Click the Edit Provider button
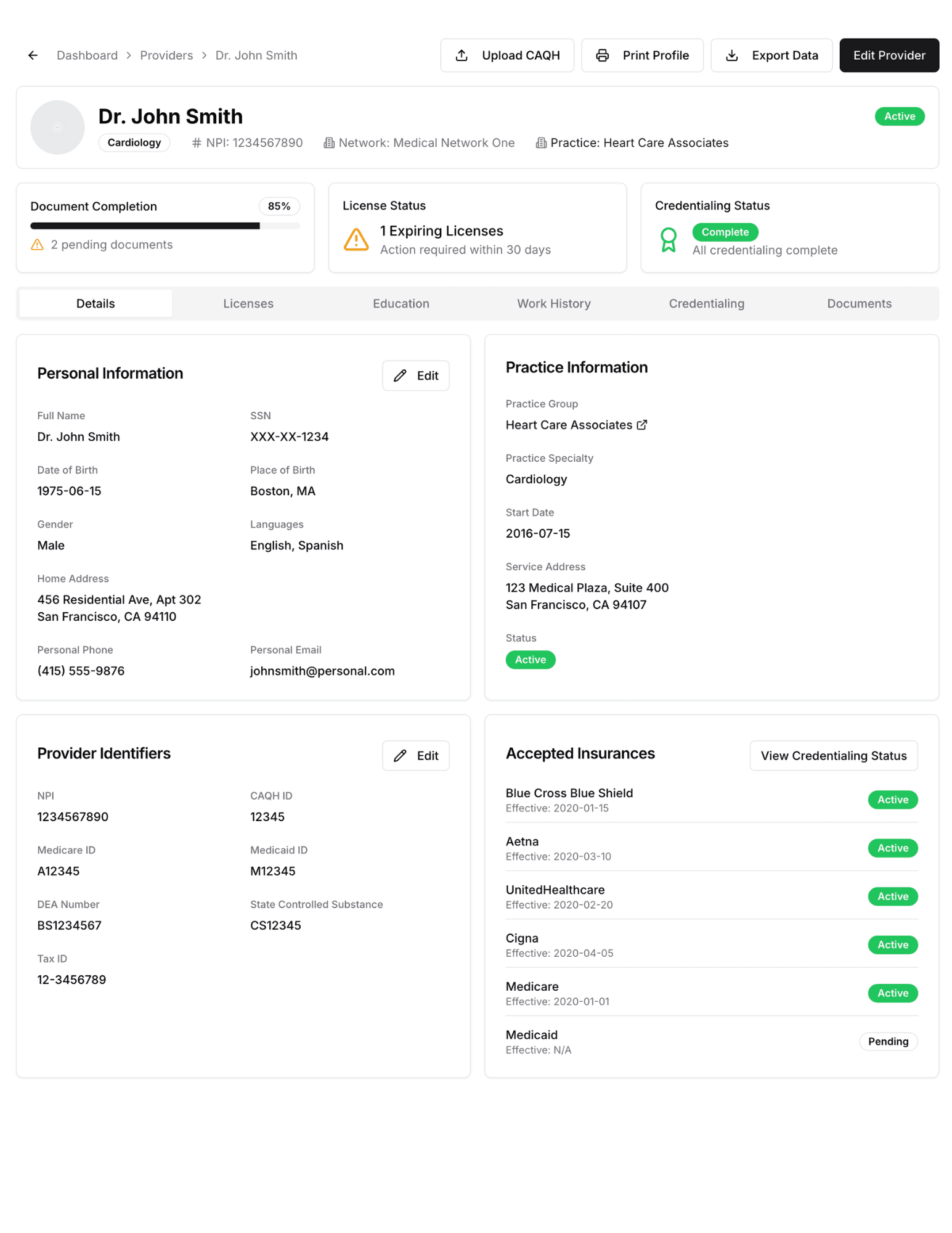 (889, 55)
